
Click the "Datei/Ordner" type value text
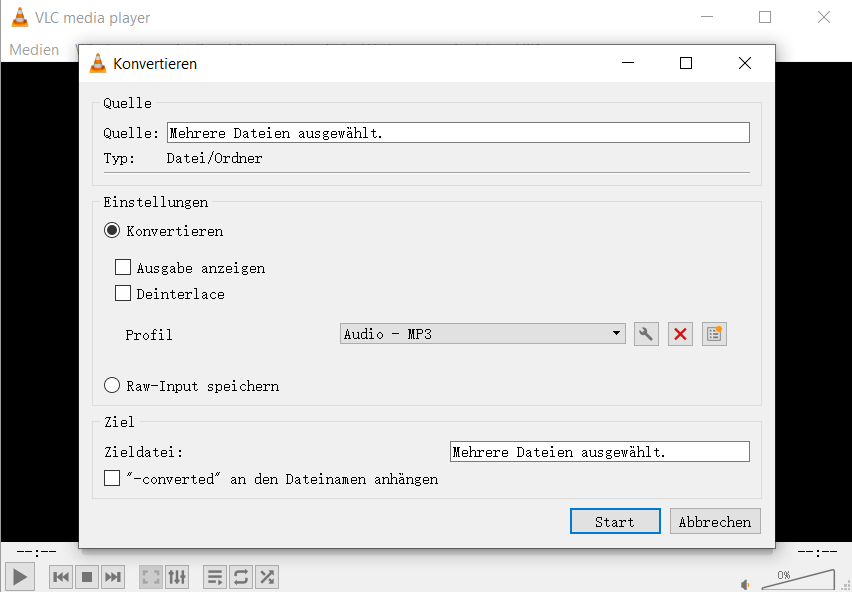click(214, 159)
